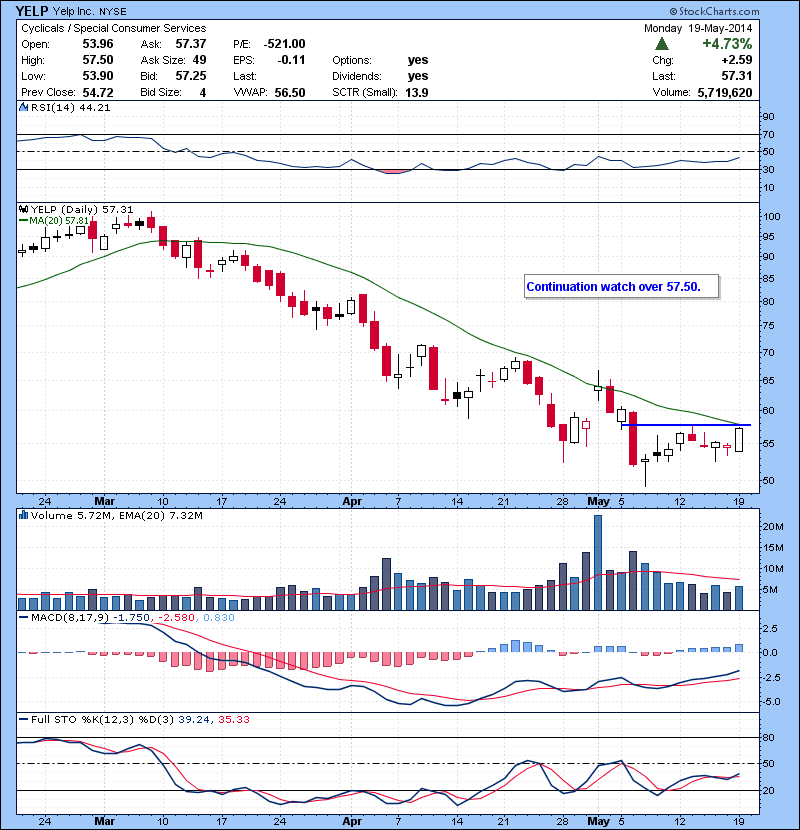The width and height of the screenshot is (800, 830).
Task: Click the VWAP value 56.50
Action: (x=290, y=93)
